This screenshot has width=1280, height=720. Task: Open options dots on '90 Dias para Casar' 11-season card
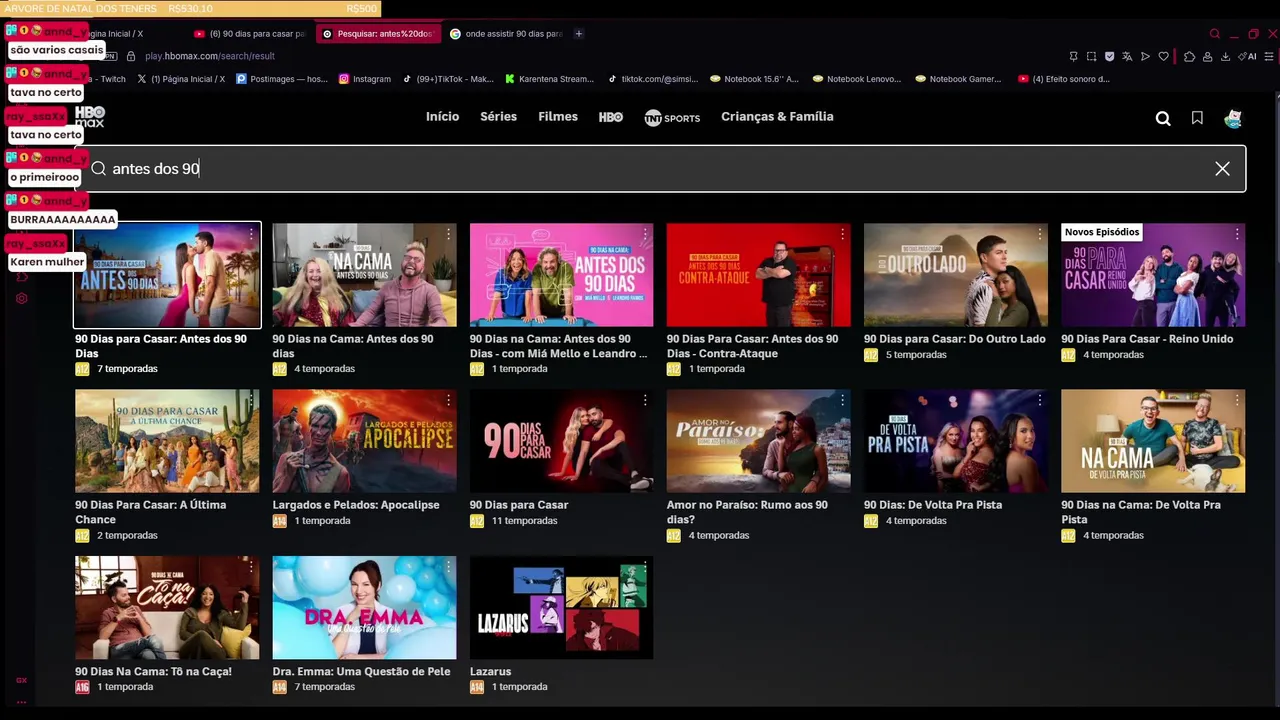tap(645, 400)
